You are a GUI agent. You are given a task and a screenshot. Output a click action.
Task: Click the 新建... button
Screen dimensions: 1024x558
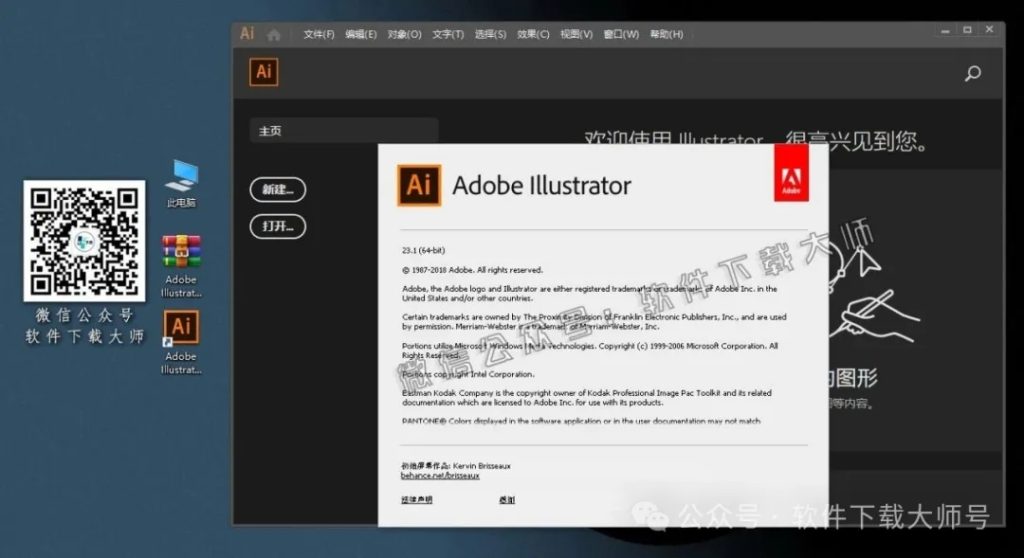(x=278, y=189)
